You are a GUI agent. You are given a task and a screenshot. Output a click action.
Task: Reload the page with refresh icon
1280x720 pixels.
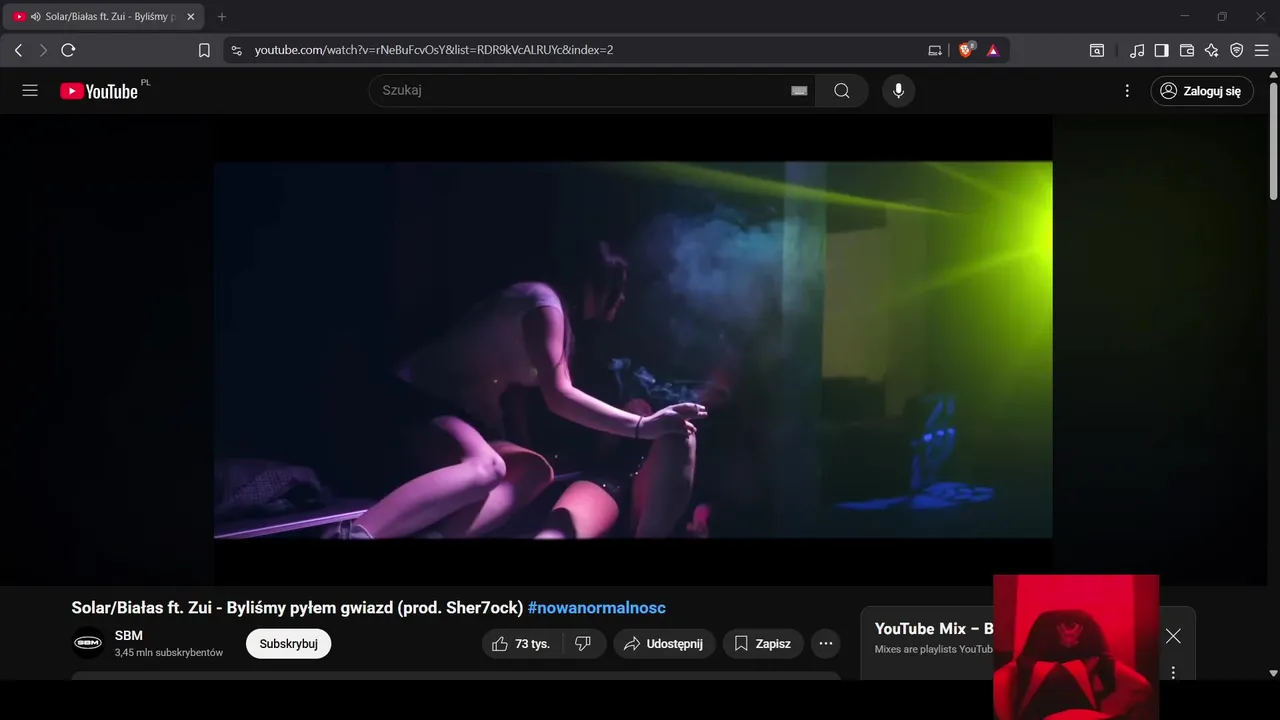pyautogui.click(x=68, y=50)
